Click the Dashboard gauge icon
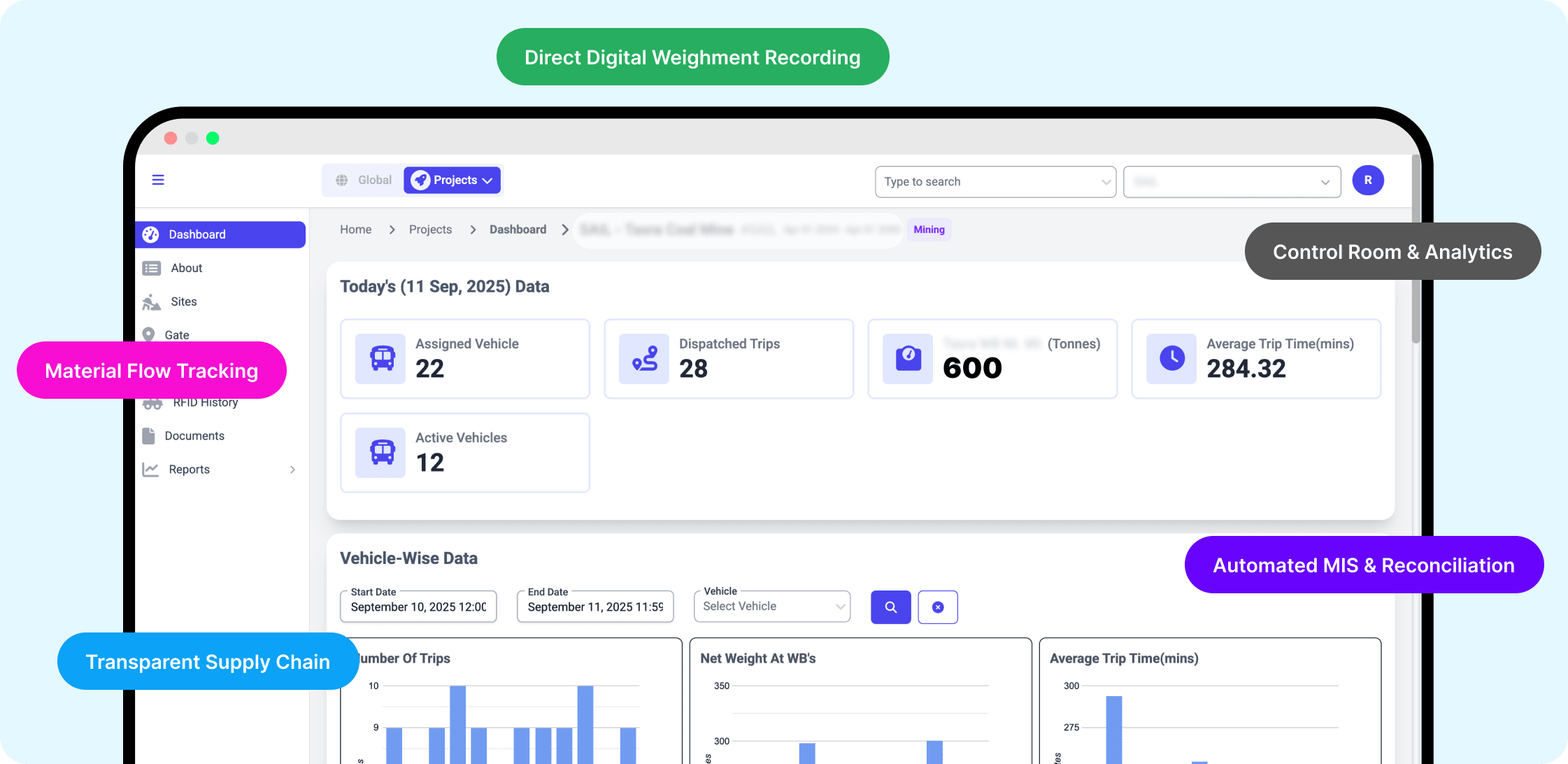This screenshot has width=1568, height=764. [x=150, y=234]
